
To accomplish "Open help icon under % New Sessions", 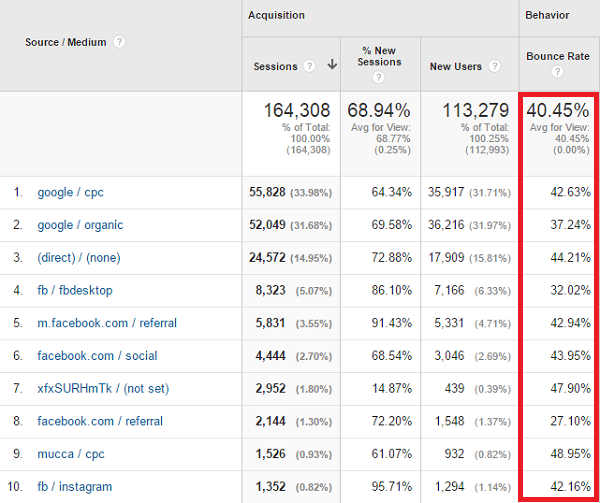I will coord(378,78).
